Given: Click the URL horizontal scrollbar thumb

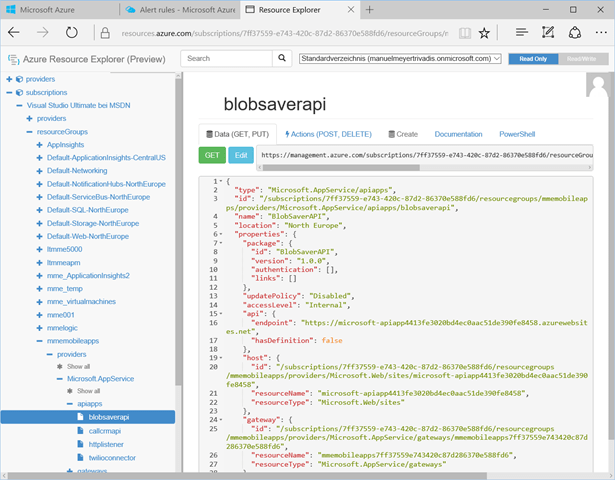Looking at the screenshot, I should pyautogui.click(x=341, y=167).
